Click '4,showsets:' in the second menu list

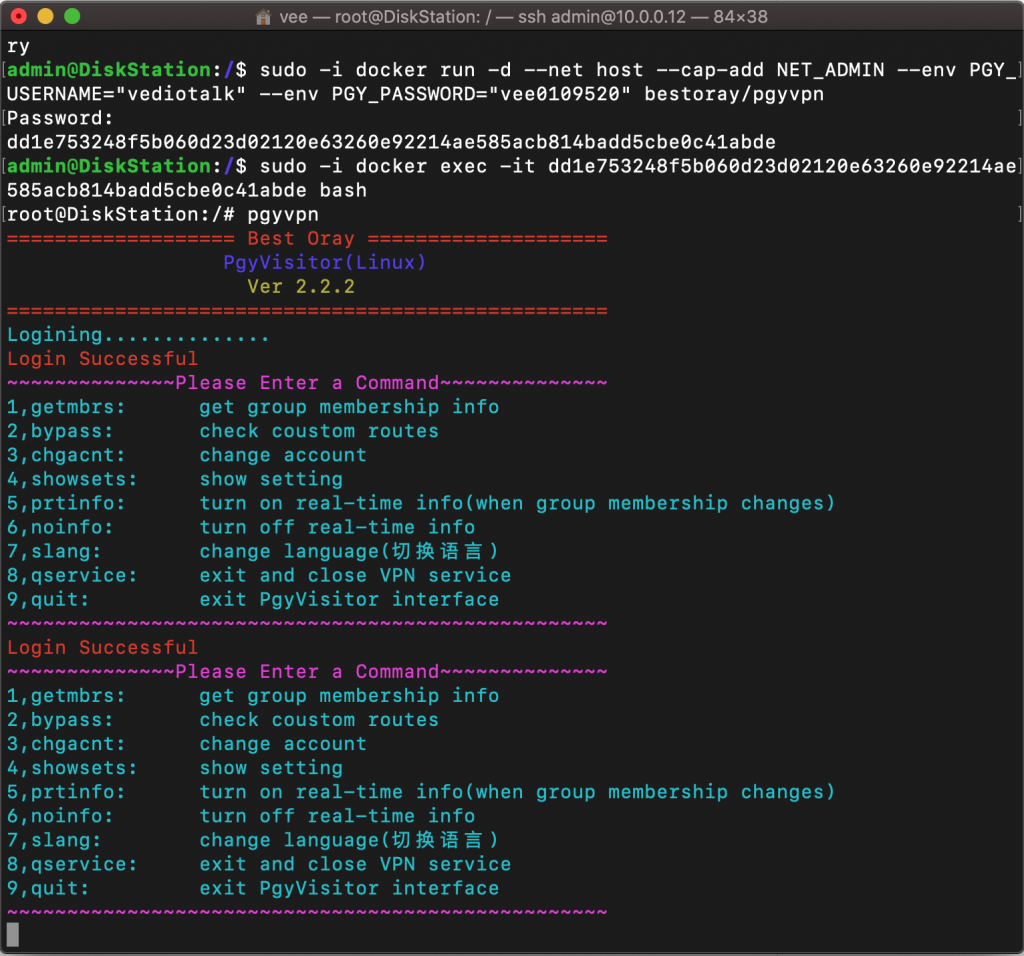coord(72,768)
